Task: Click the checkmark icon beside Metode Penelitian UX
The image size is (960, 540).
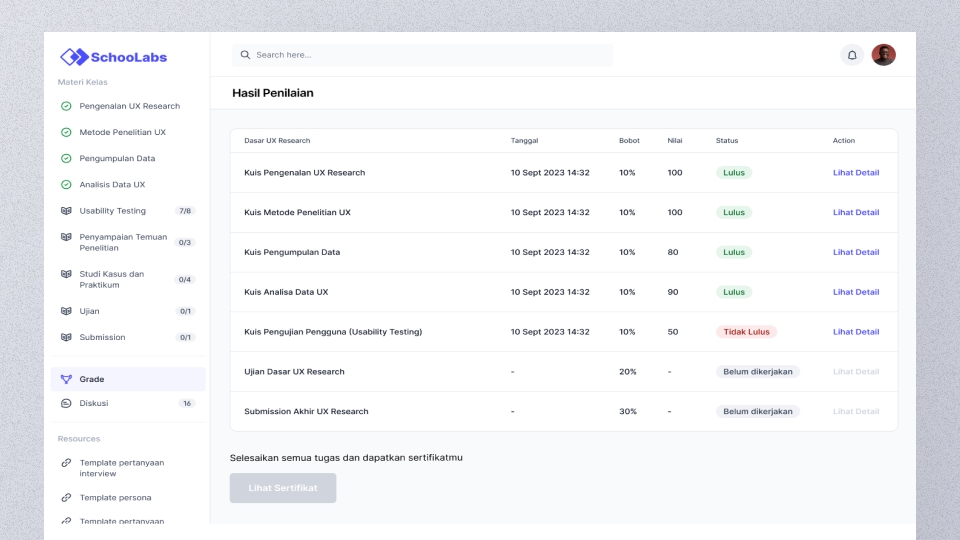Action: (66, 132)
